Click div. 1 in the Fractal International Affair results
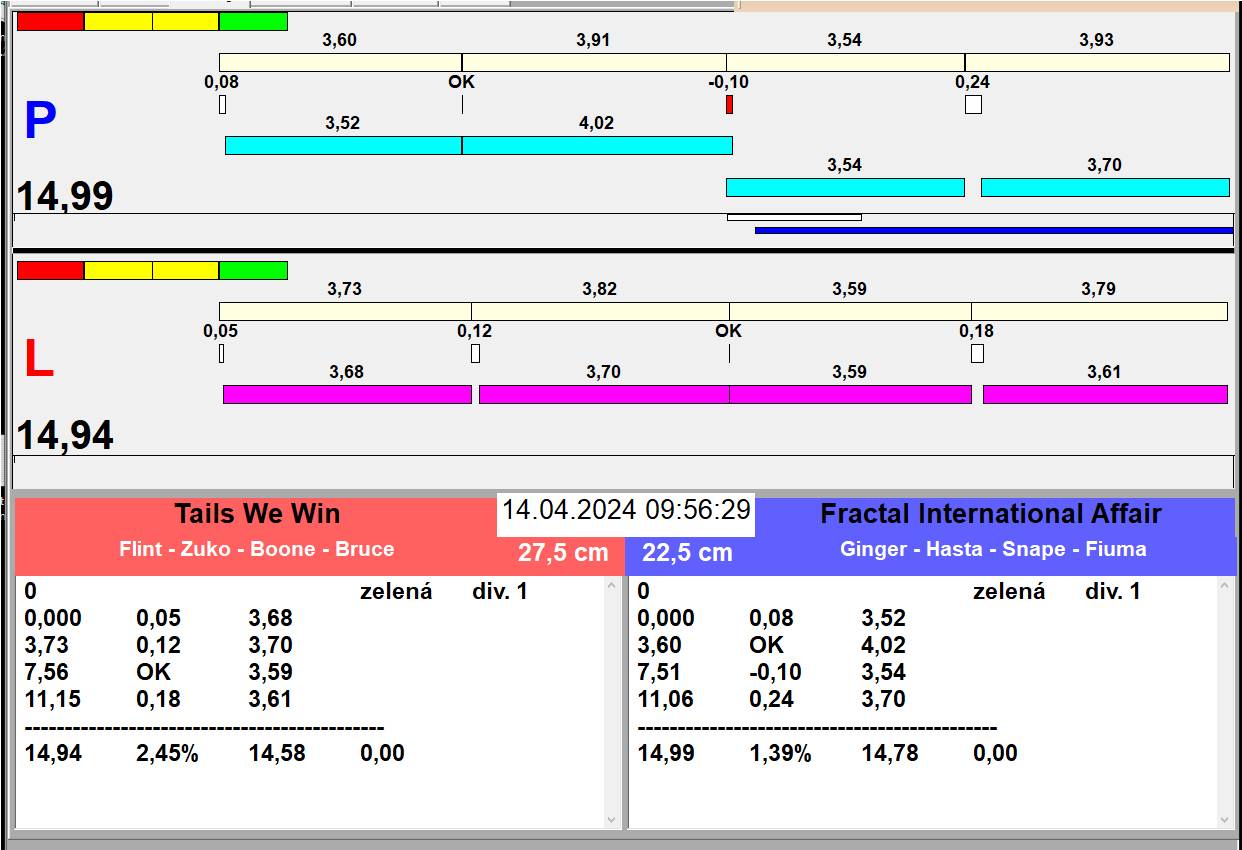Image resolution: width=1242 pixels, height=850 pixels. point(1113,592)
